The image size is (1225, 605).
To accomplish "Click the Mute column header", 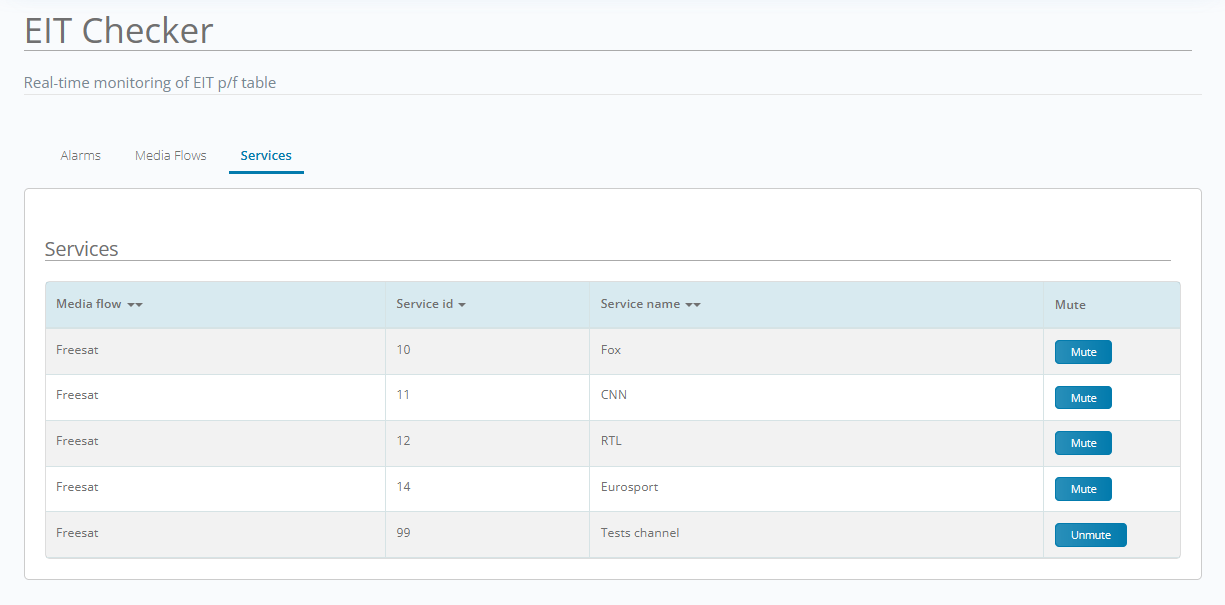I will 1070,305.
